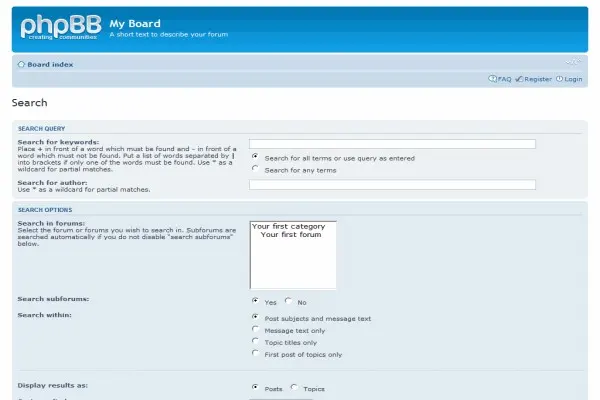Click the change font size icon
The image size is (600, 400).
coord(573,61)
